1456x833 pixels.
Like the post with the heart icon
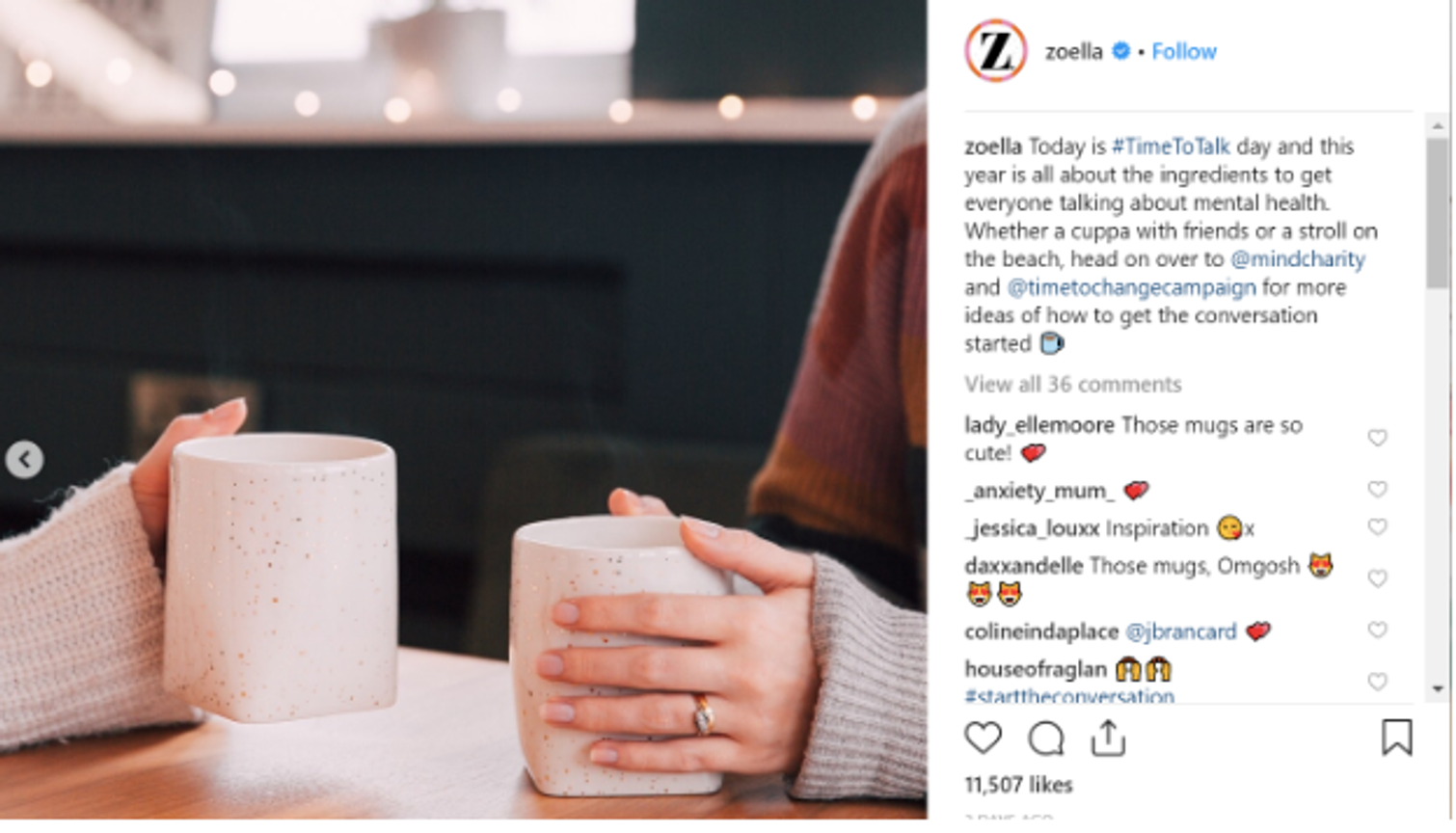(983, 738)
